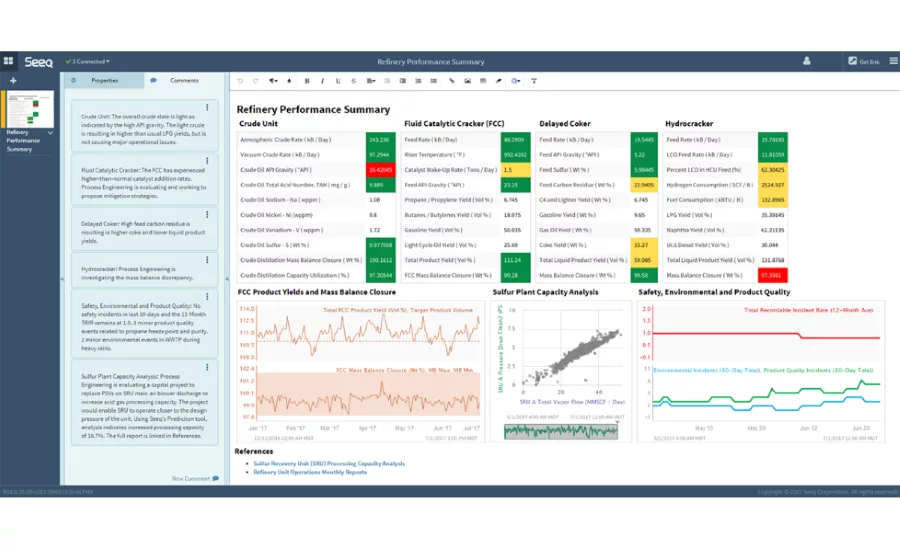Open the paragraph format dropdown

[x=273, y=81]
